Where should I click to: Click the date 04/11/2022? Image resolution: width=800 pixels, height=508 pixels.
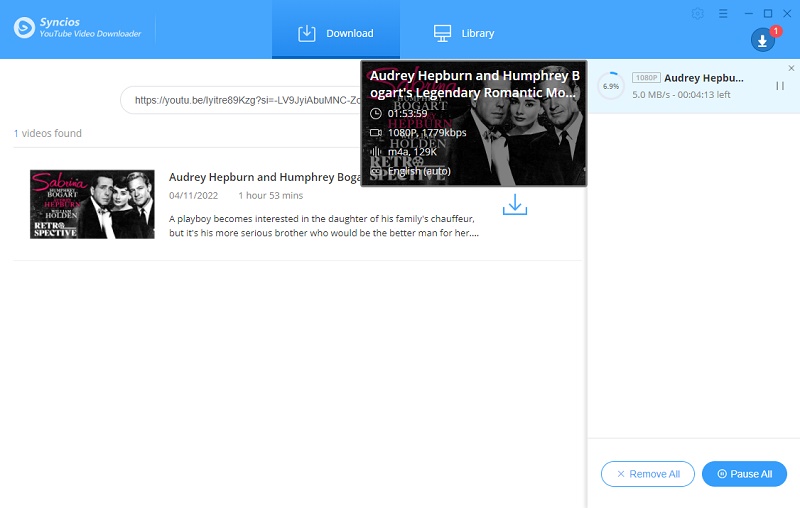[193, 195]
